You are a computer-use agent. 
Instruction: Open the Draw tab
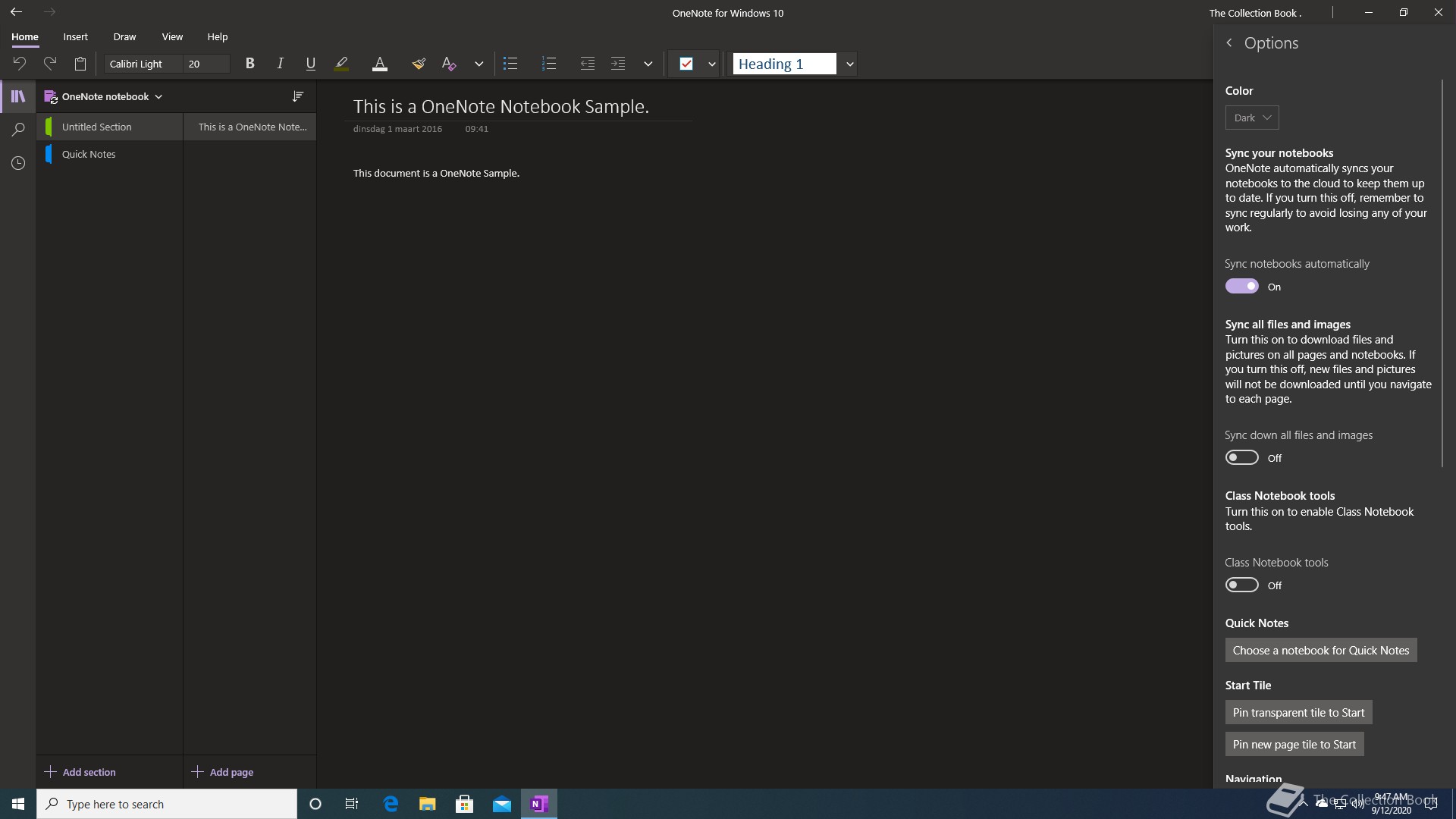124,36
